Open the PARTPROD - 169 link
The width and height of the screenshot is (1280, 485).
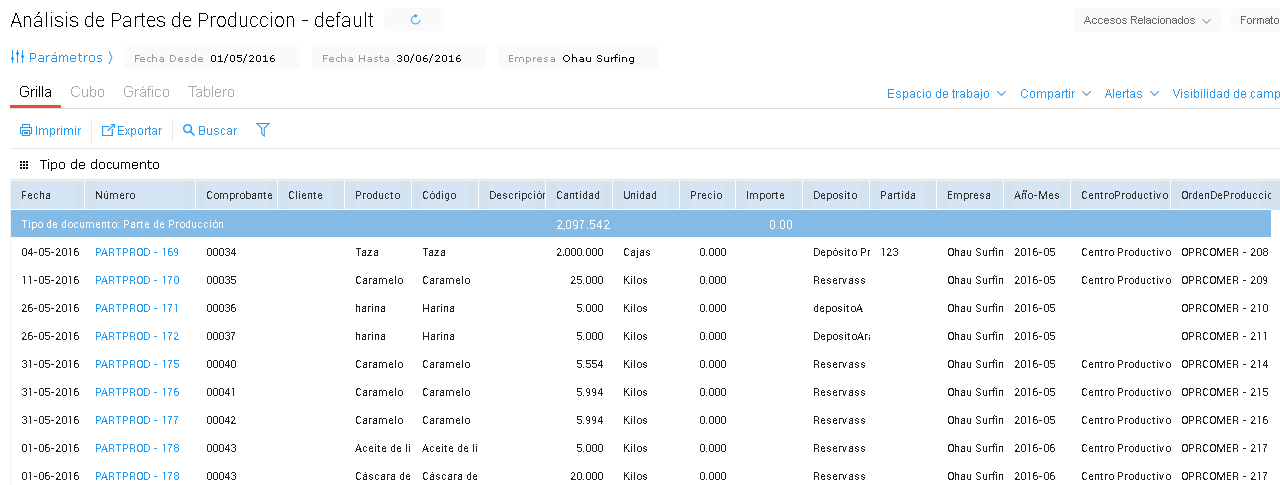[x=137, y=253]
